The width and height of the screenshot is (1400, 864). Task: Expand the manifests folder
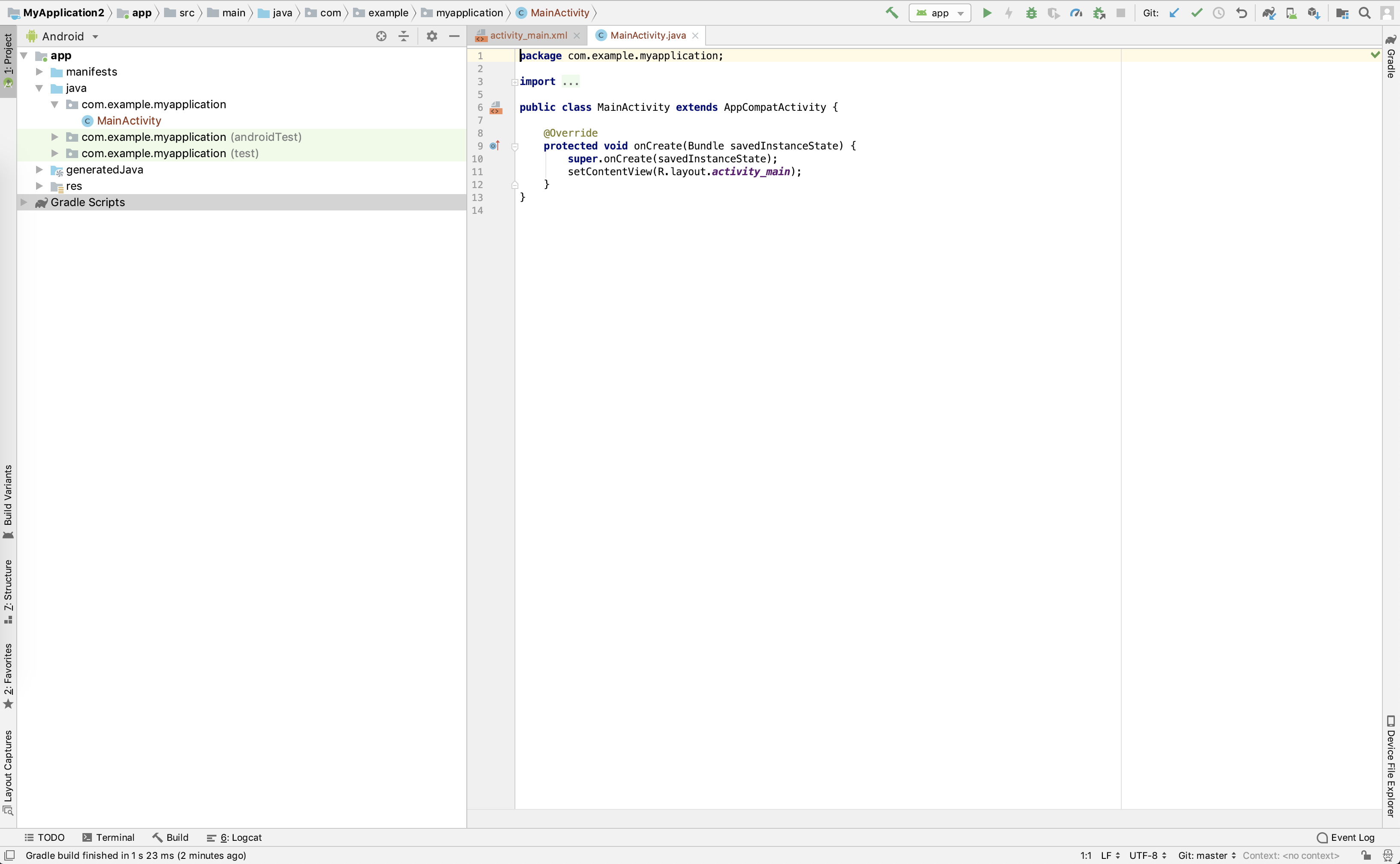[x=40, y=71]
